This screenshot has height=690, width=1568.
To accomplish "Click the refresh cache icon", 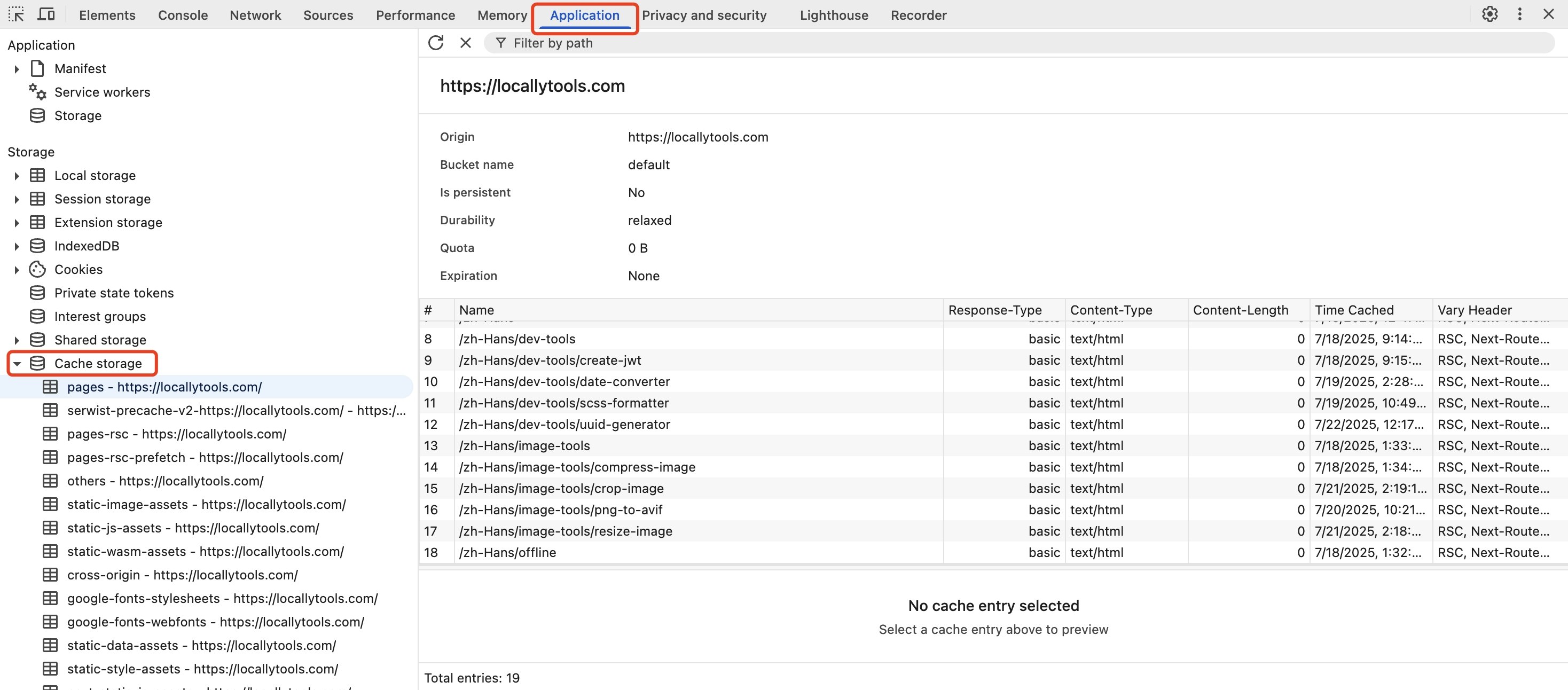I will click(x=436, y=43).
